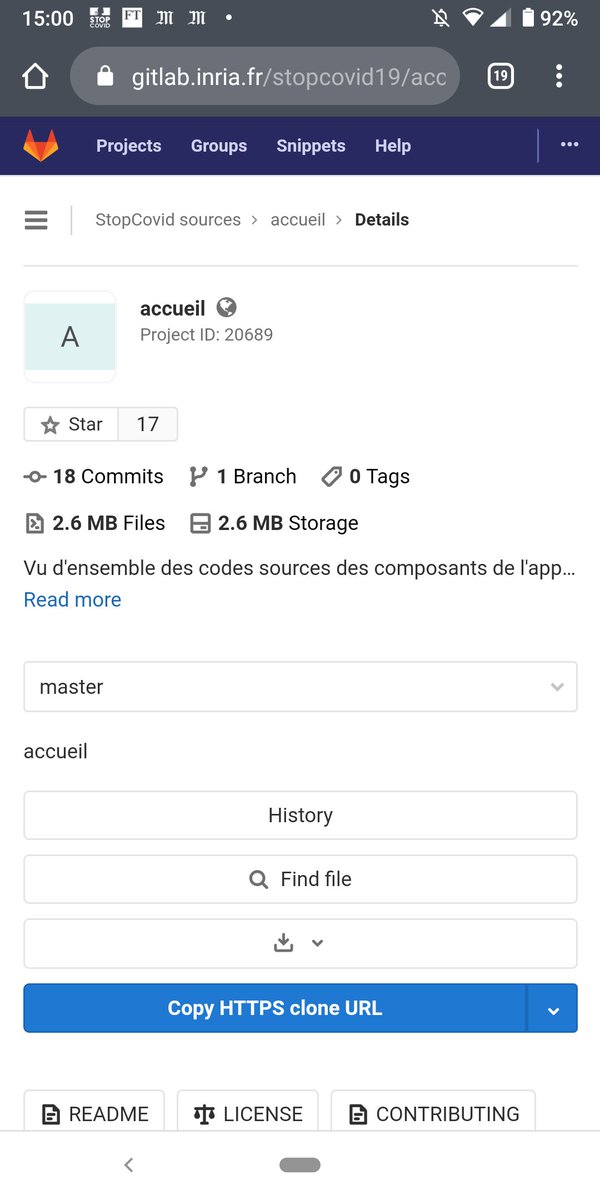
Task: Tap Project ID: 20689 text
Action: point(206,335)
